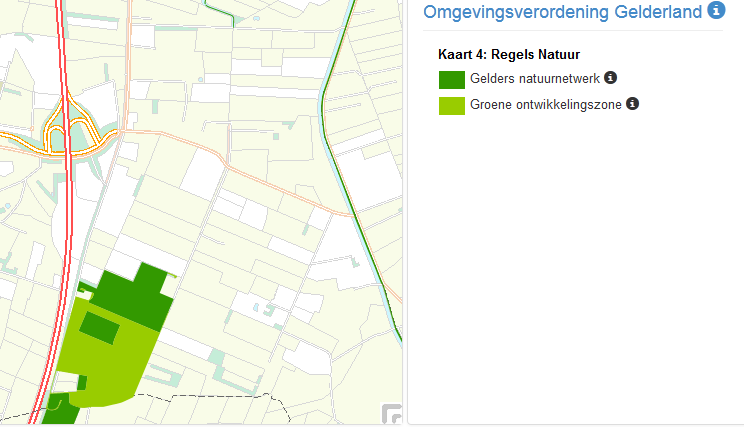Click 'Kaart 4: Regels Natuur' heading

(509, 55)
